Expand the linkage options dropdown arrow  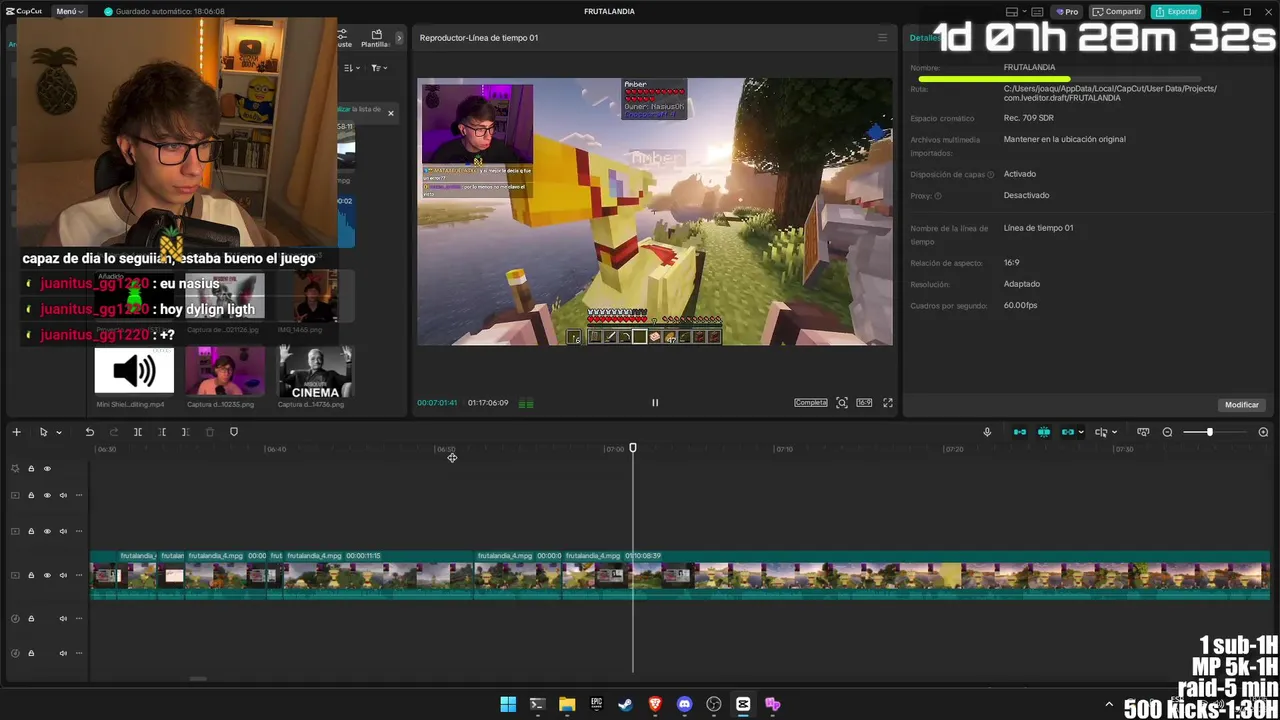pyautogui.click(x=1081, y=433)
